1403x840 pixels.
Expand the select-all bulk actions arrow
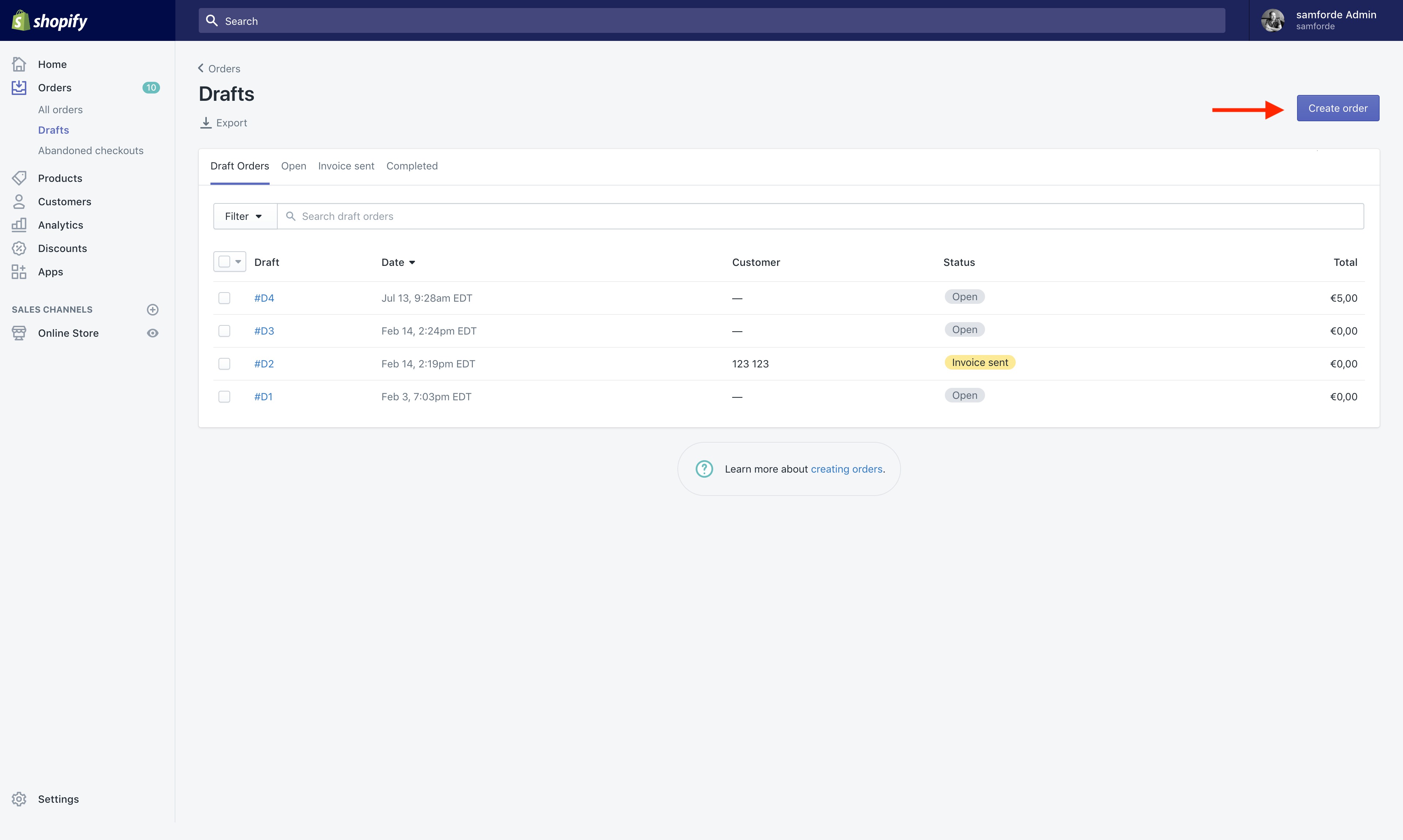coord(238,261)
